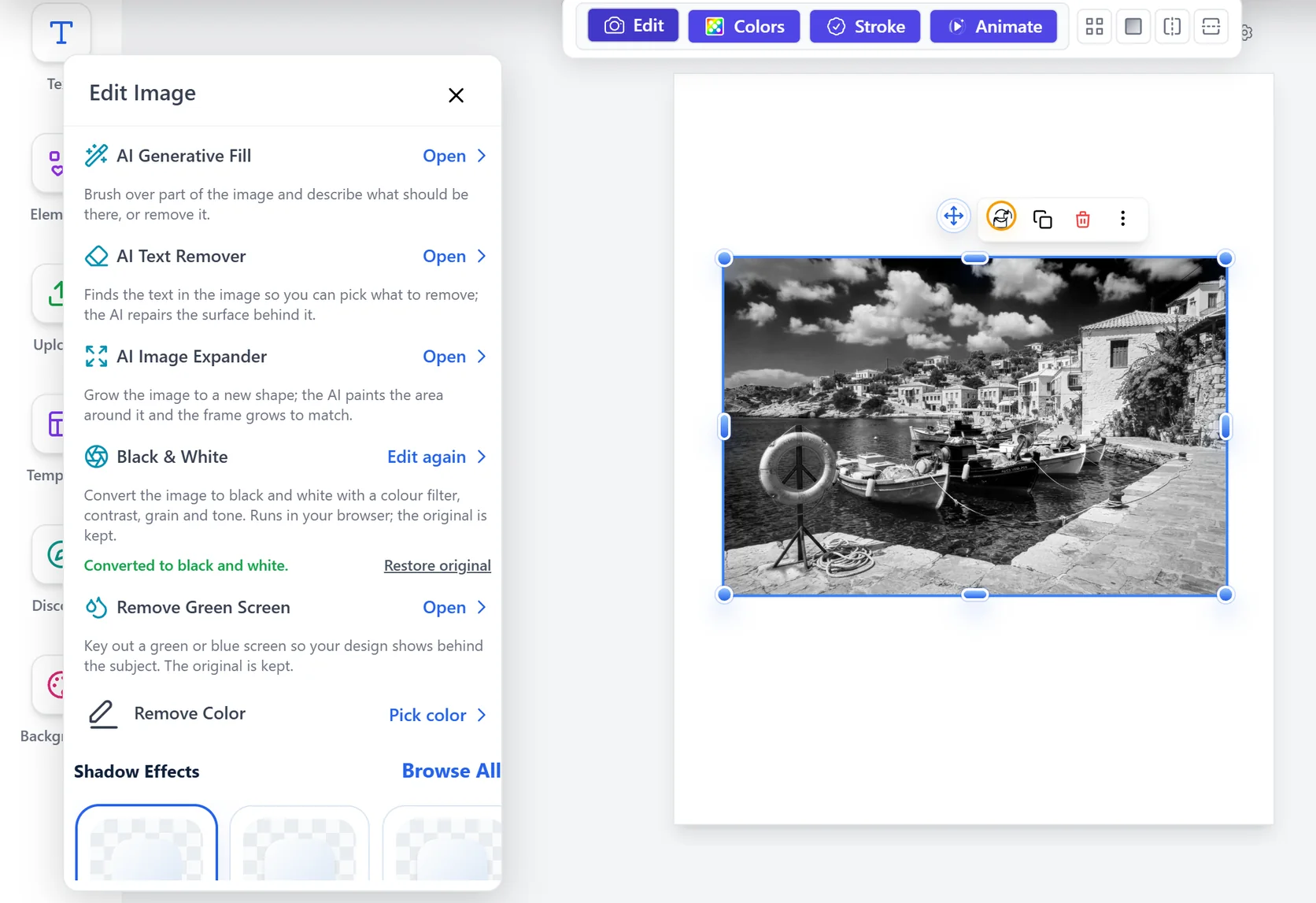This screenshot has height=903, width=1316.
Task: Select the Text tool in the sidebar
Action: click(x=61, y=33)
